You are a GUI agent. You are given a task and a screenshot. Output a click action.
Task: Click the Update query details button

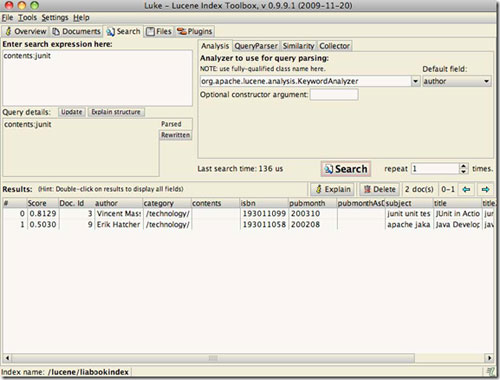point(71,112)
